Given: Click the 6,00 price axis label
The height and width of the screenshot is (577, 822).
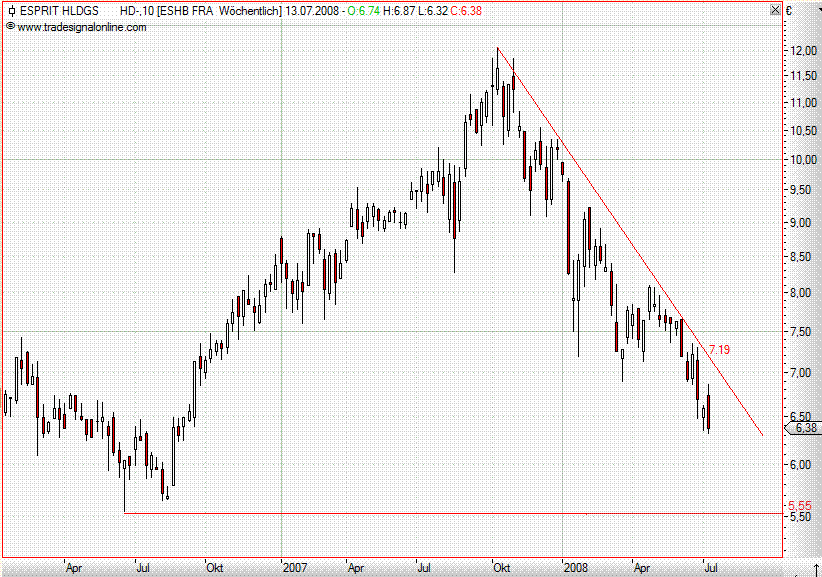Looking at the screenshot, I should (x=803, y=465).
